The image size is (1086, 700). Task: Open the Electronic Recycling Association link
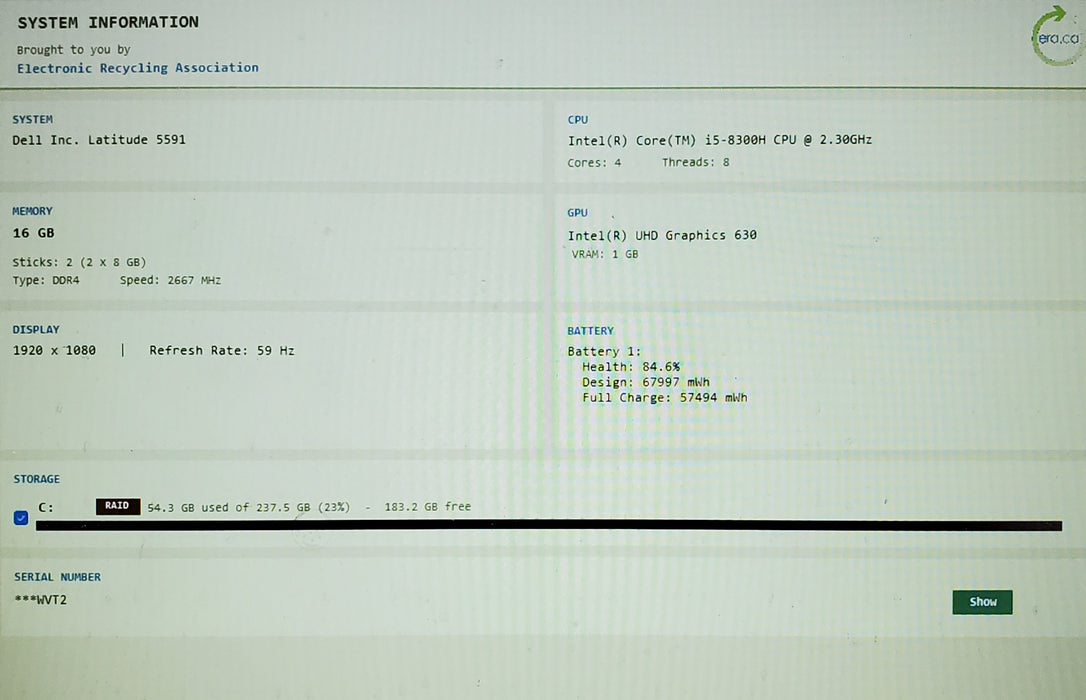tap(138, 68)
